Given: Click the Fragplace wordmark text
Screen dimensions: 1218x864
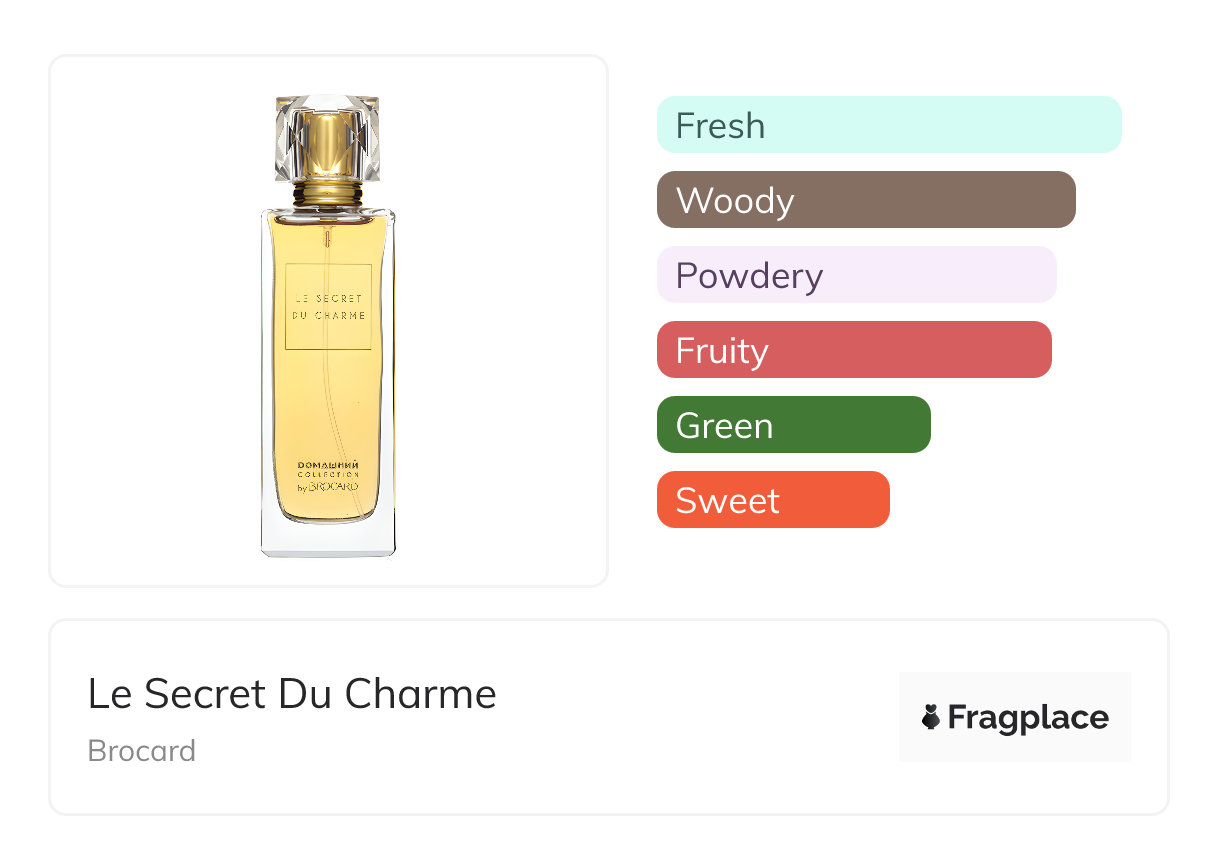Looking at the screenshot, I should coord(1028,717).
